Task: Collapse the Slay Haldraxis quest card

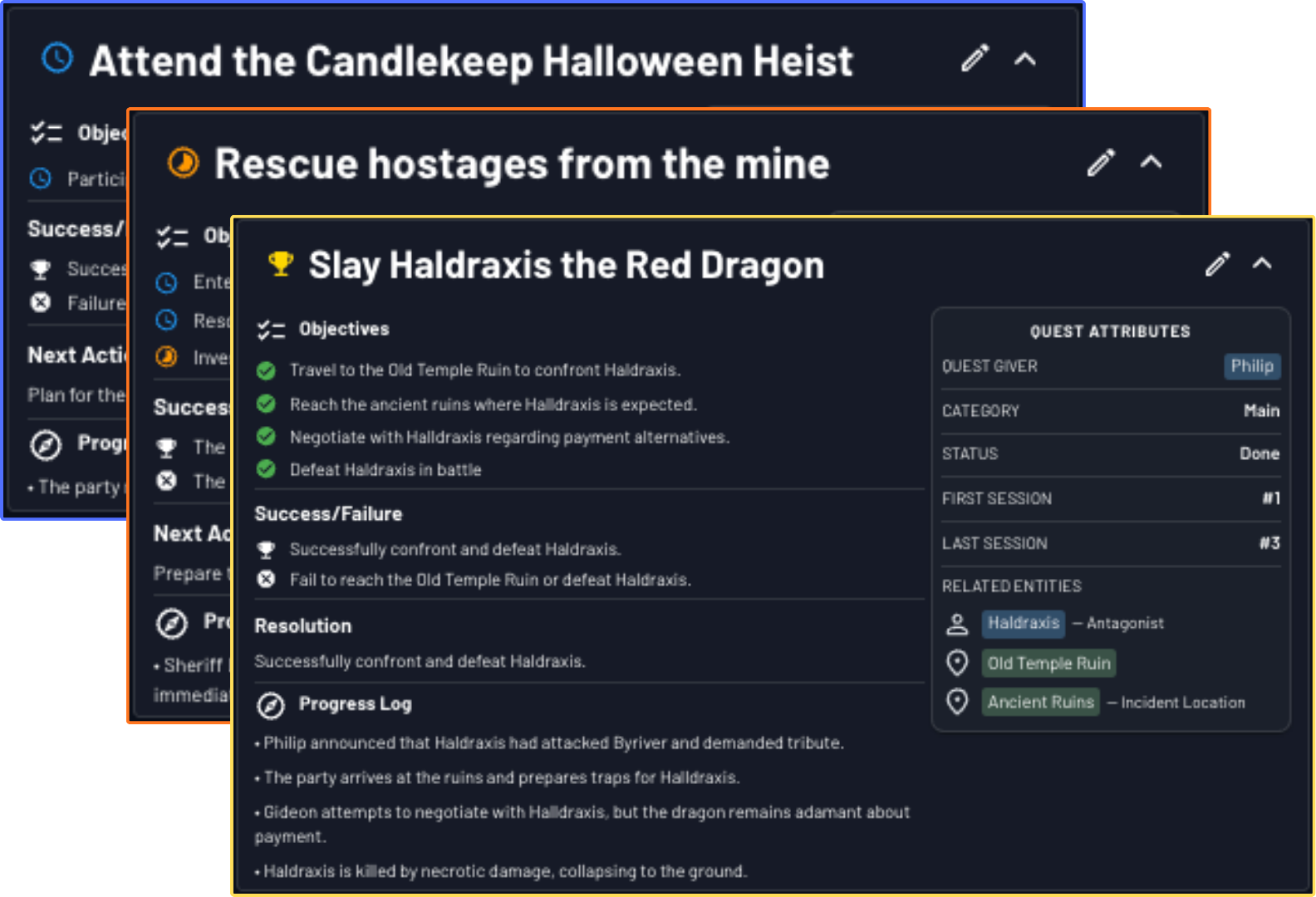Action: click(1262, 263)
